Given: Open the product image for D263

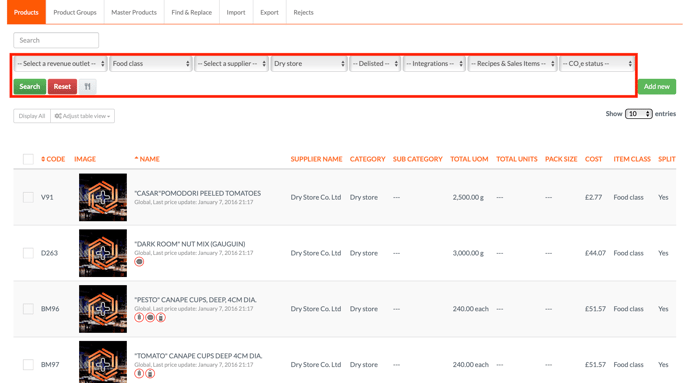Looking at the screenshot, I should (x=103, y=253).
